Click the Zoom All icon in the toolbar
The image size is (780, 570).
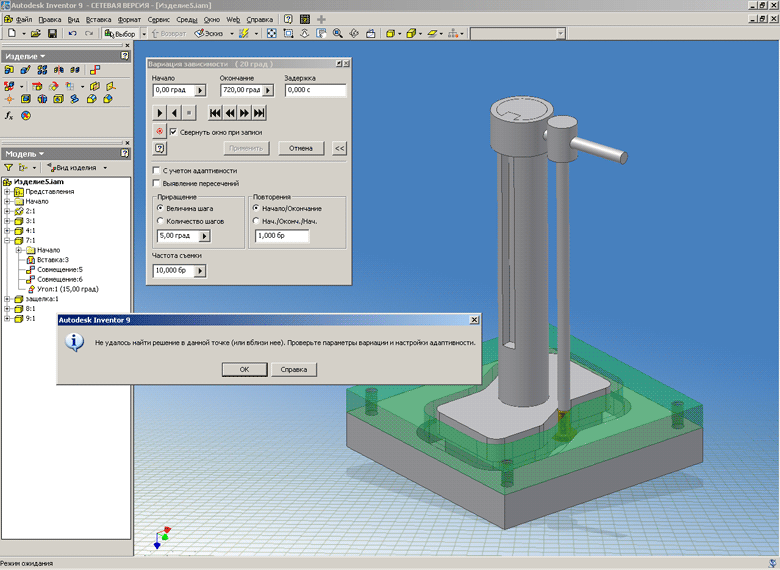coord(272,33)
